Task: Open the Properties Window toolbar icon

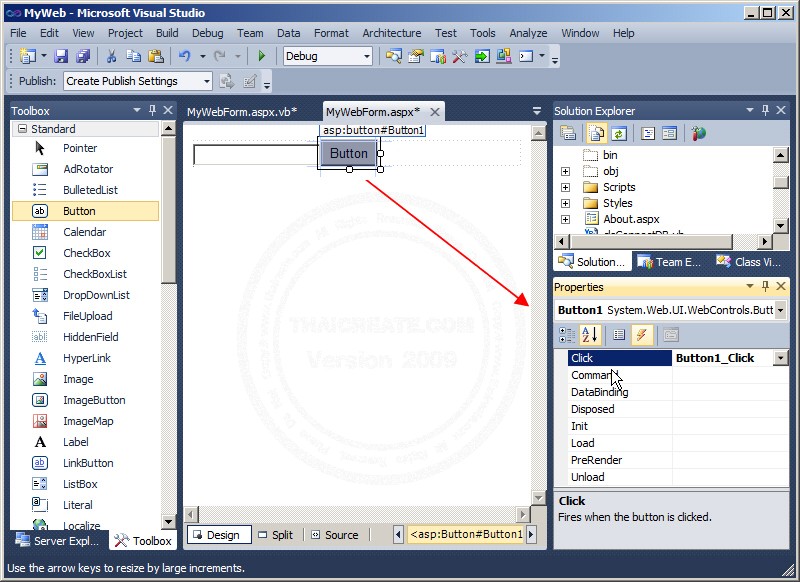Action: [x=416, y=56]
